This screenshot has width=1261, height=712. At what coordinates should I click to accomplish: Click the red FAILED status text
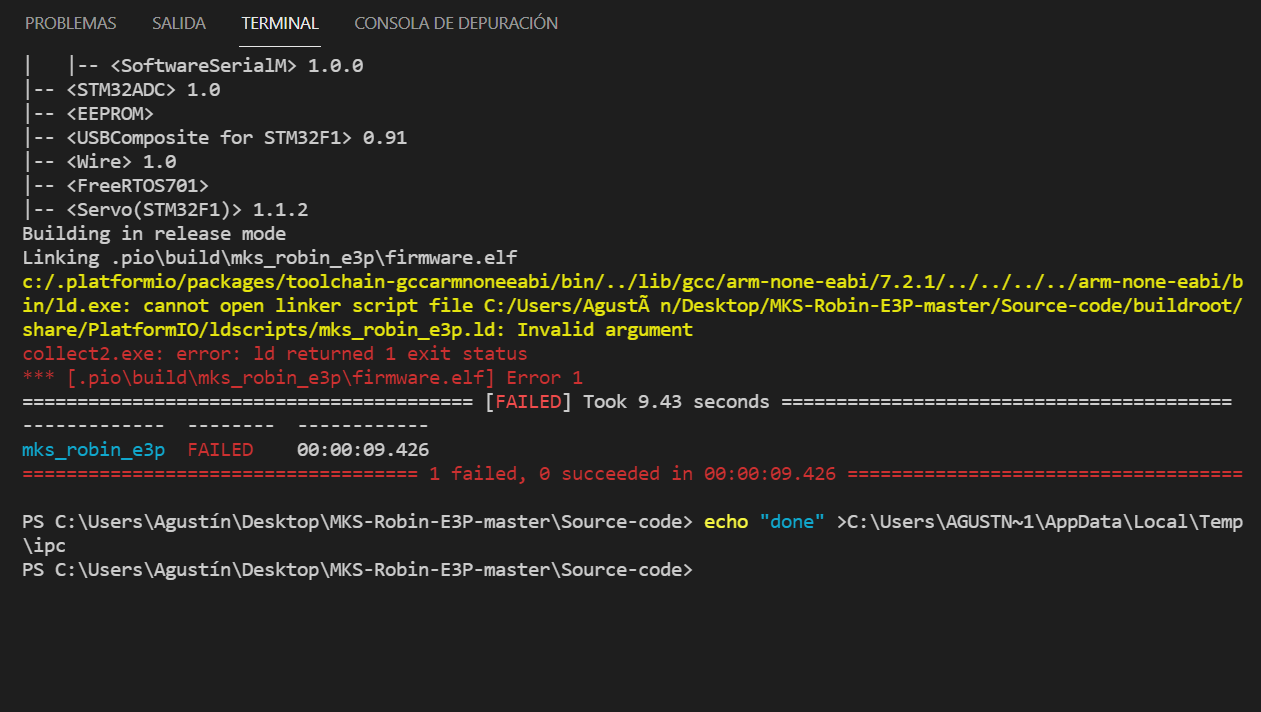point(218,449)
